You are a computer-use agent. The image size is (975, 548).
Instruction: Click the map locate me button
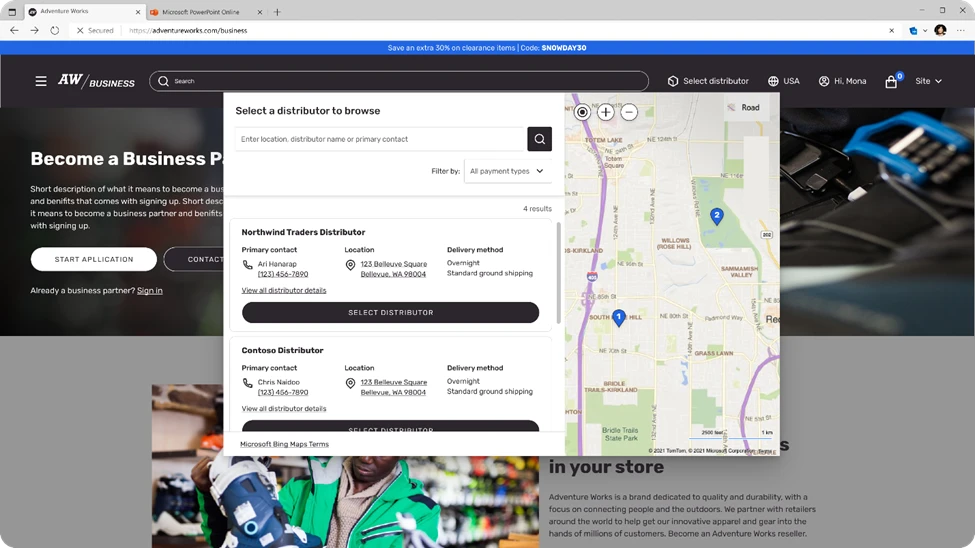point(582,112)
